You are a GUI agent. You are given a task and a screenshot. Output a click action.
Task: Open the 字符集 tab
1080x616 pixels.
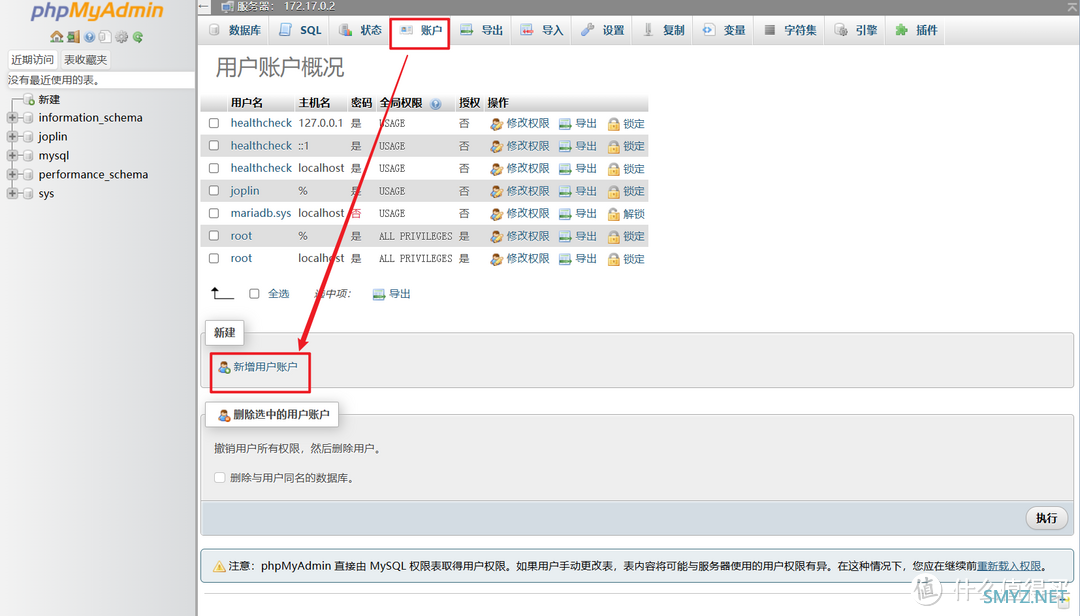pos(791,30)
